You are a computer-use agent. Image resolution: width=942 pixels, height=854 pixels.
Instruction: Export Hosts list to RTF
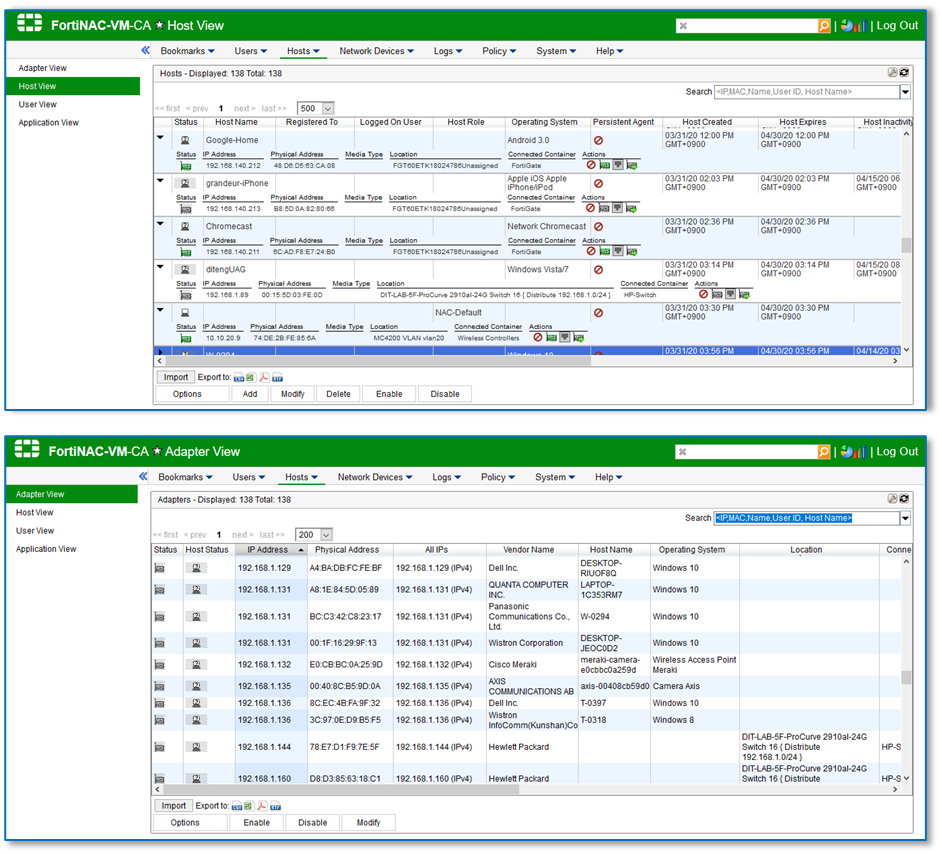277,378
